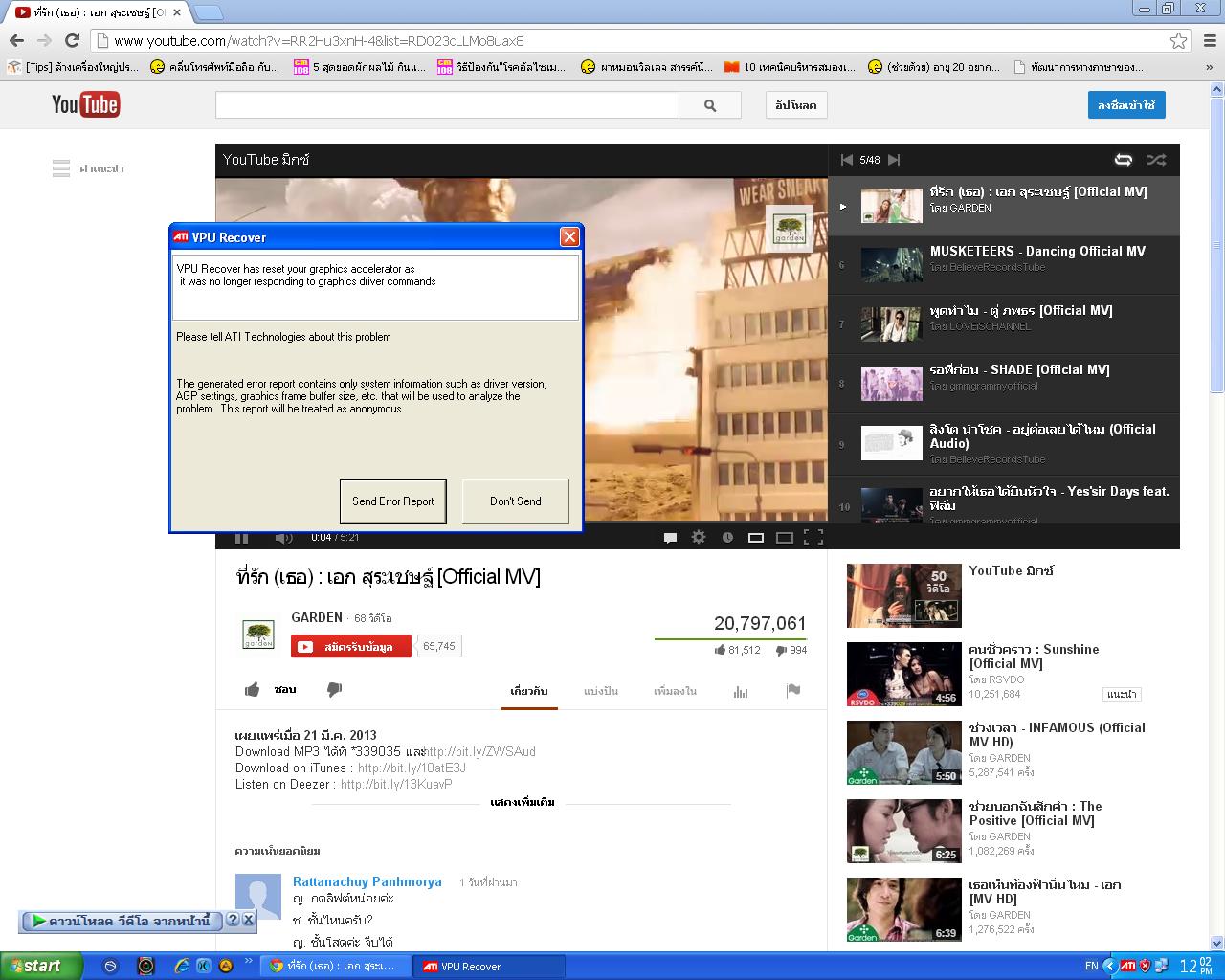
Task: Go back using Chrome's back arrow
Action: (16, 40)
